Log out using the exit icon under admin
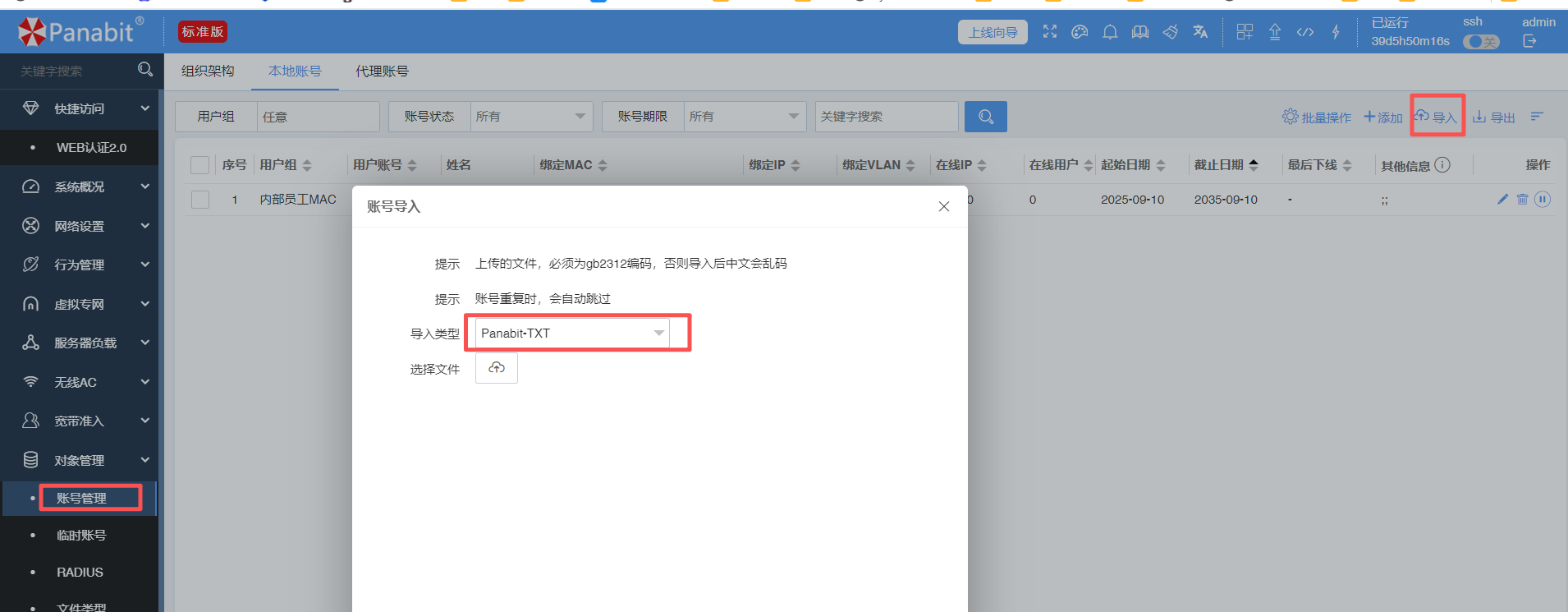This screenshot has width=1568, height=612. pyautogui.click(x=1529, y=41)
